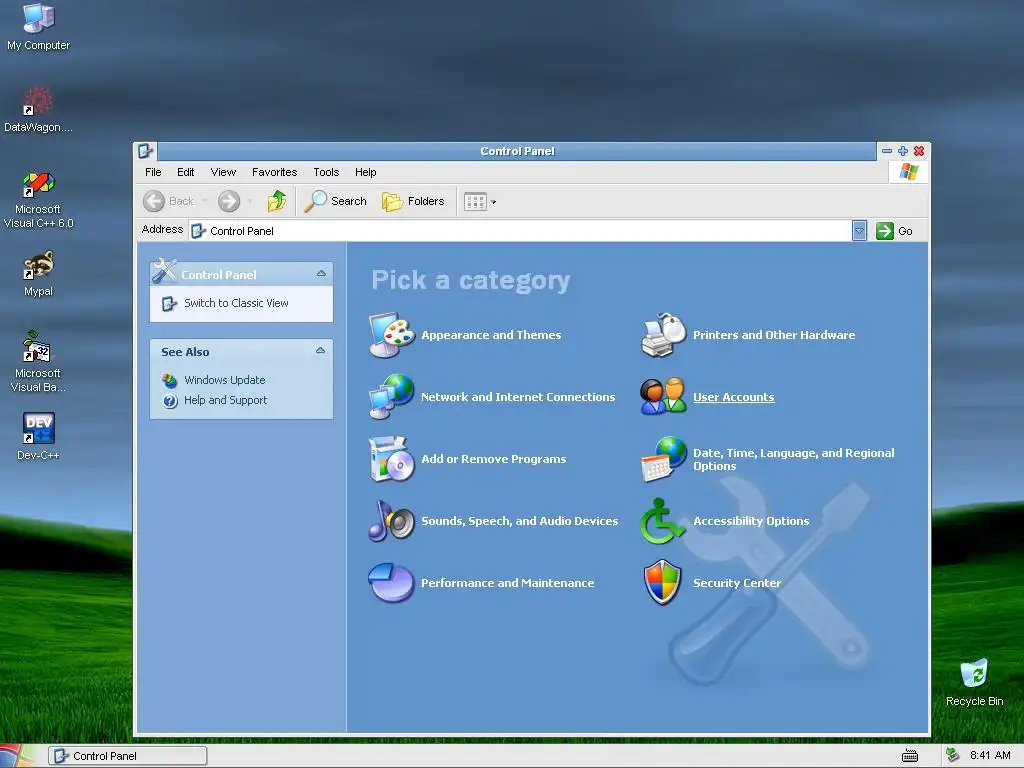Click inside the Address bar field
The width and height of the screenshot is (1024, 768).
coord(520,231)
